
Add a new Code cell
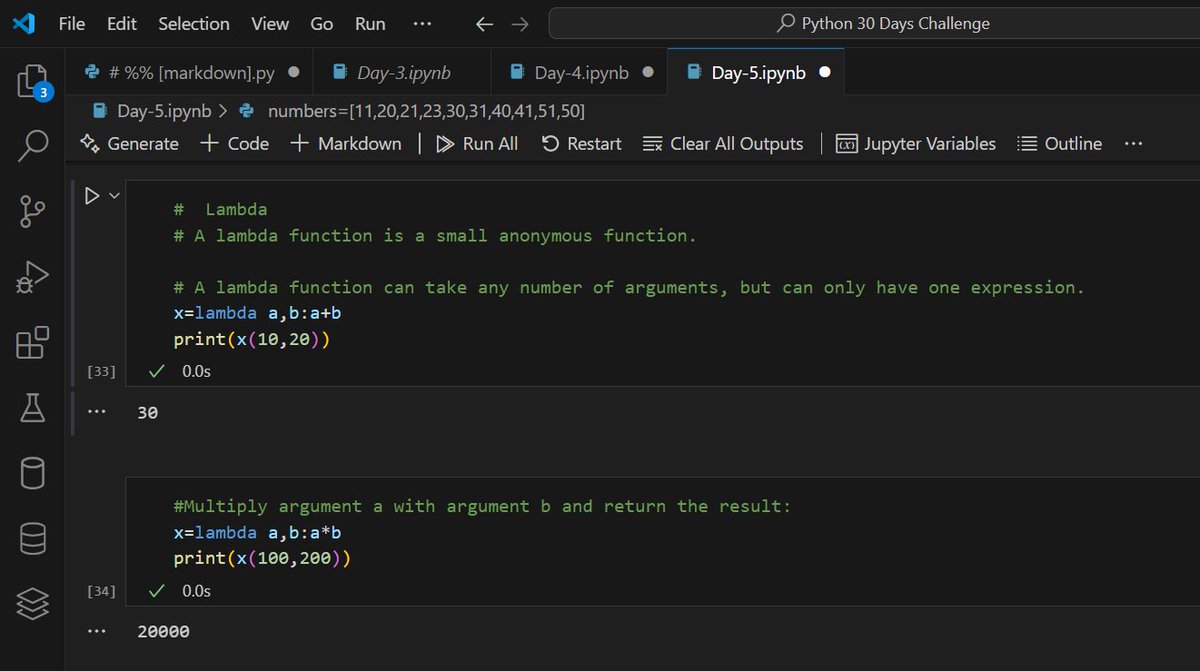235,144
